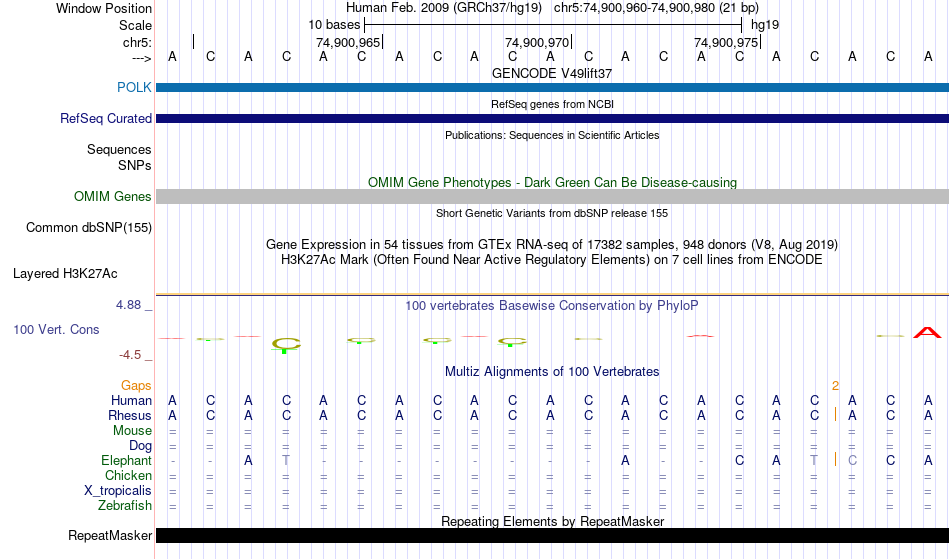Click the 74,900,970 ruler coordinate
Viewport: 950px width, 559px height.
pos(537,42)
